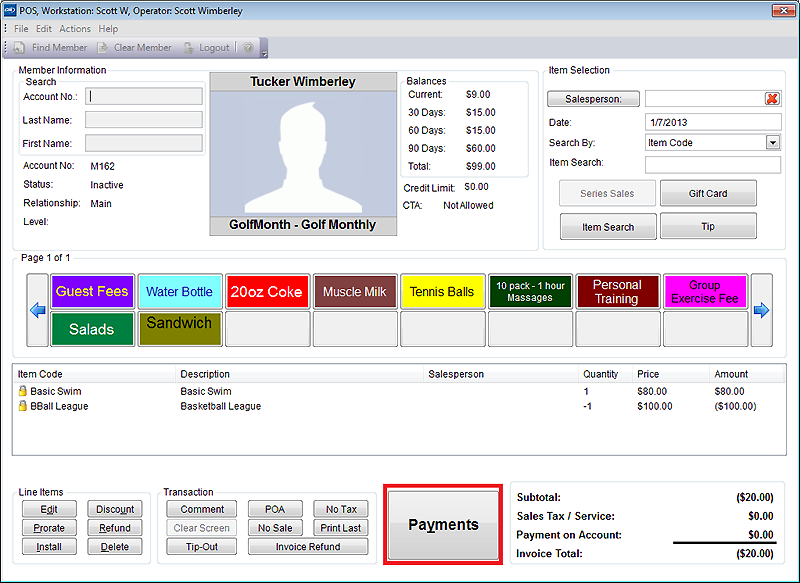Click the Payments button

(x=443, y=524)
